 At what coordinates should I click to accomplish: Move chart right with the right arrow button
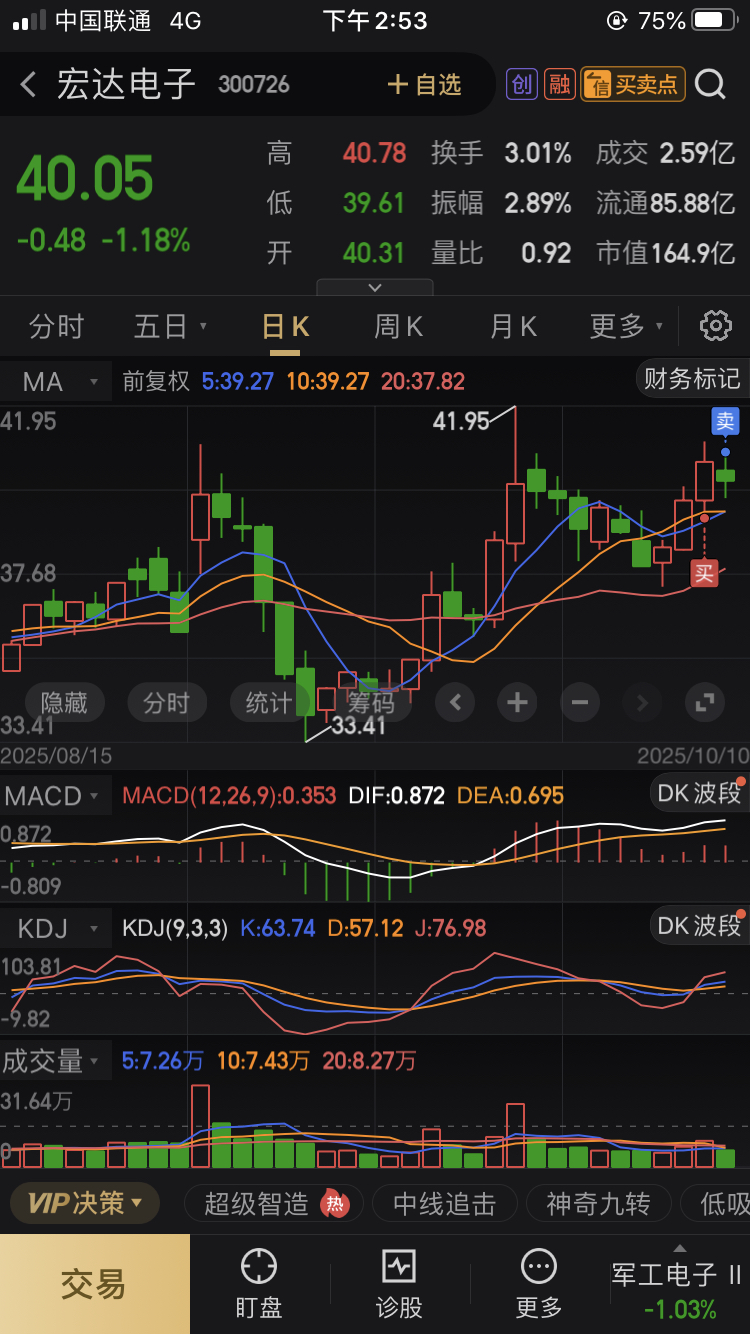click(x=643, y=702)
